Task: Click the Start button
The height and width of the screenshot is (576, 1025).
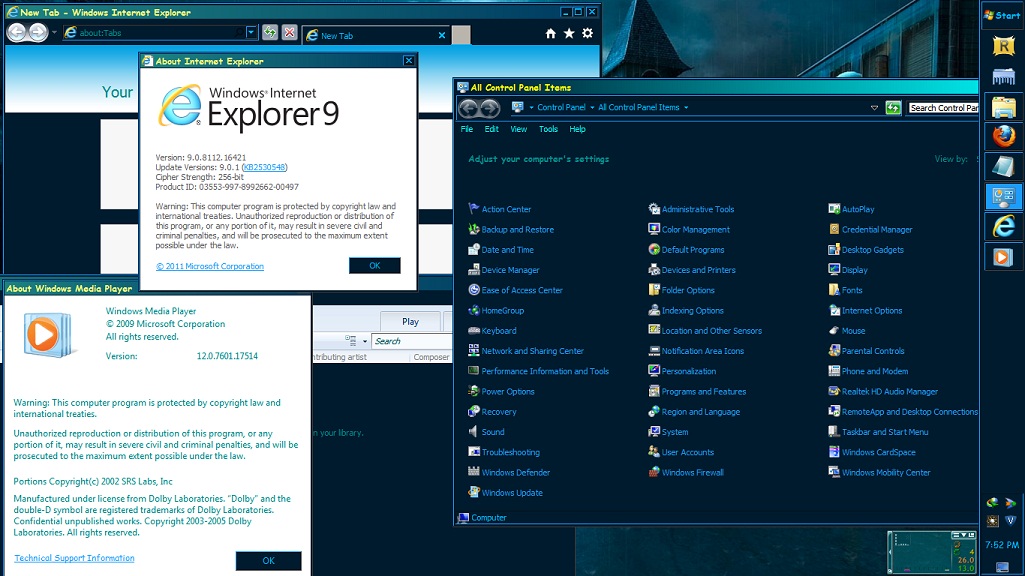Action: (x=1003, y=15)
